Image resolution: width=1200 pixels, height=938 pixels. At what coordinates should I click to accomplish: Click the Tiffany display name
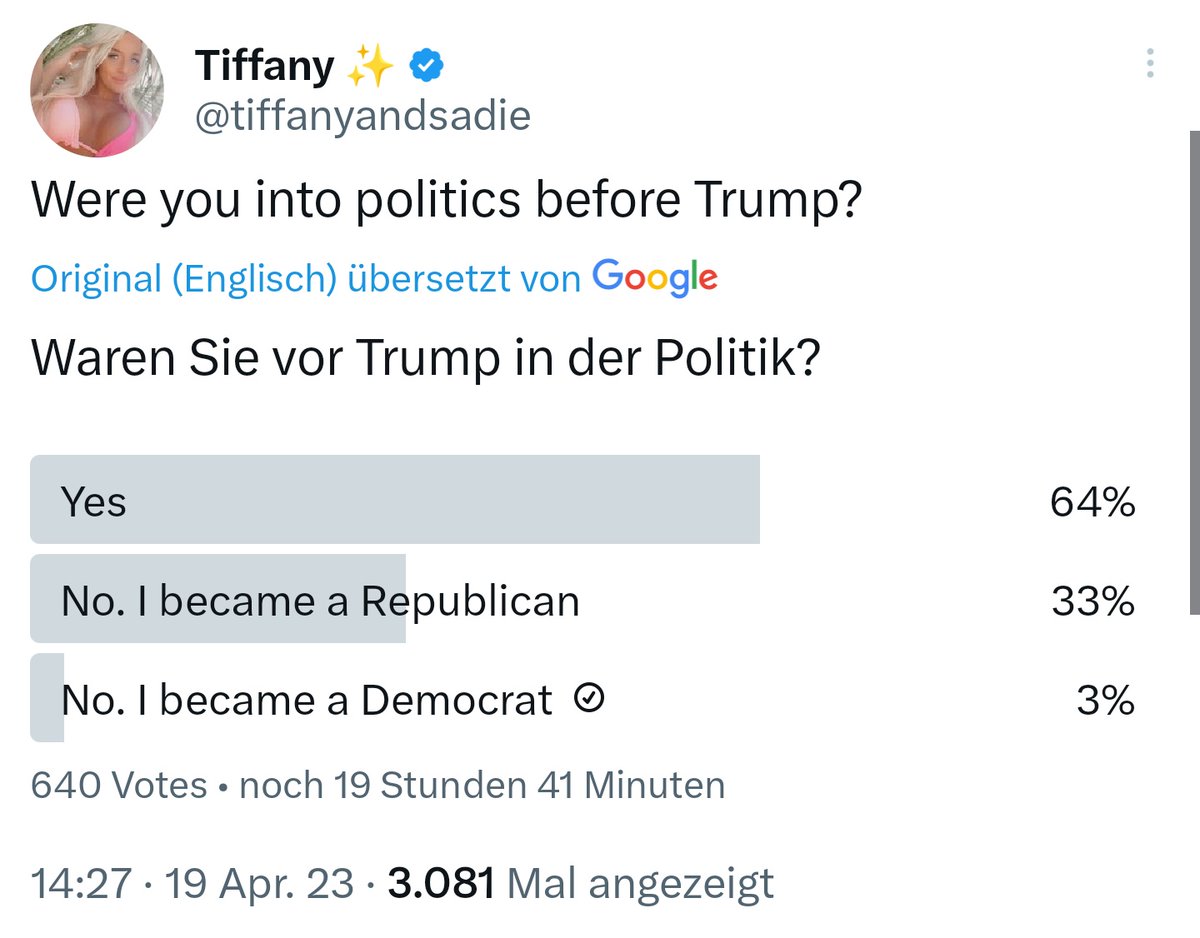[265, 67]
